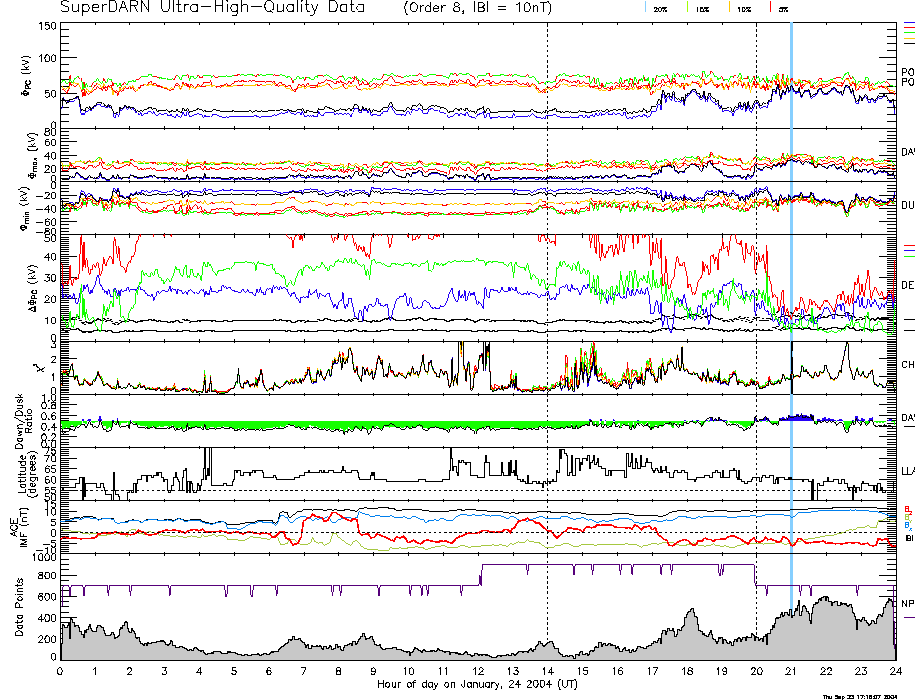Viewport: 915px width, 700px height.
Task: Click the '150' tick on the ΦPC axis
Action: coord(47,26)
